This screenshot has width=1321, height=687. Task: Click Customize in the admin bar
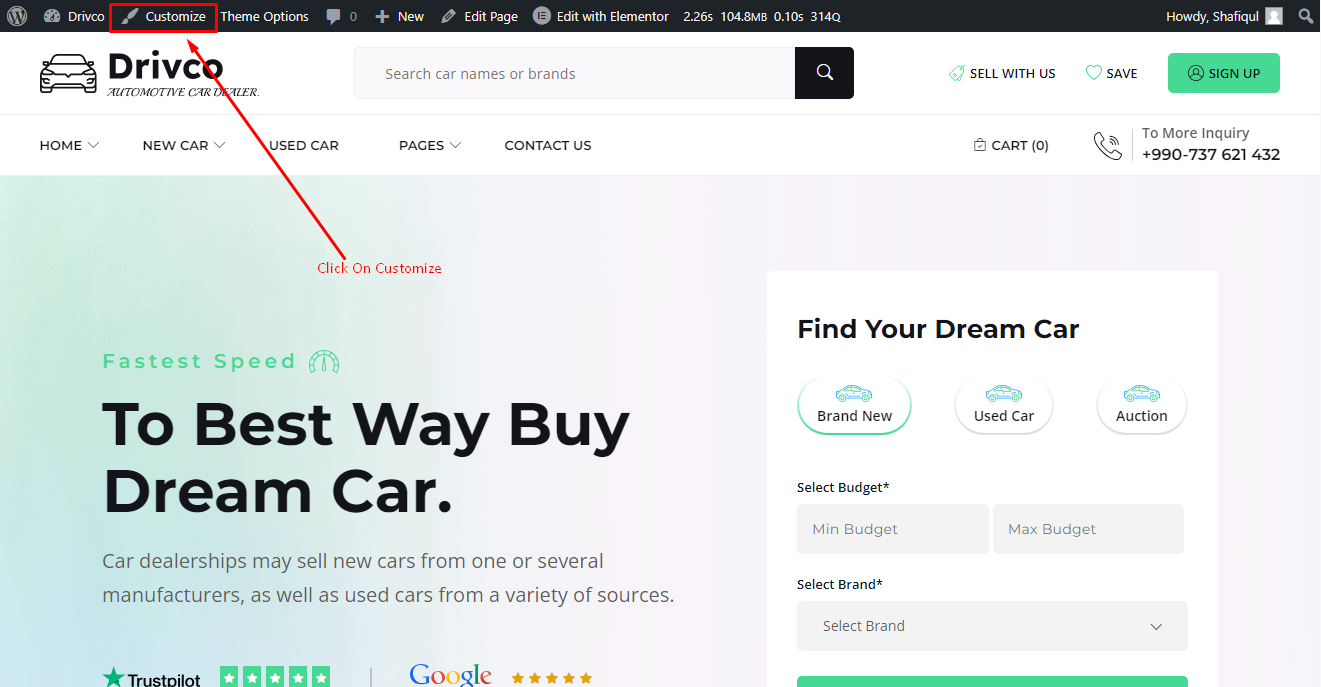164,16
